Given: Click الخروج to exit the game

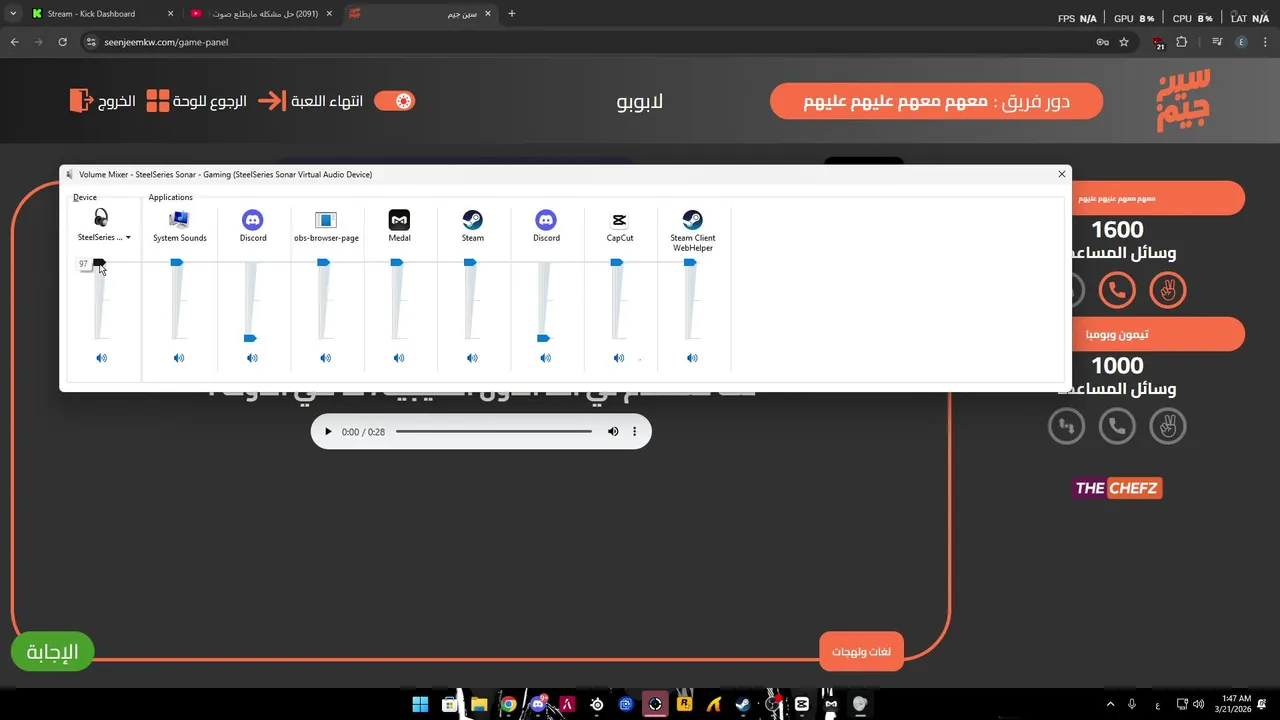Looking at the screenshot, I should 103,101.
